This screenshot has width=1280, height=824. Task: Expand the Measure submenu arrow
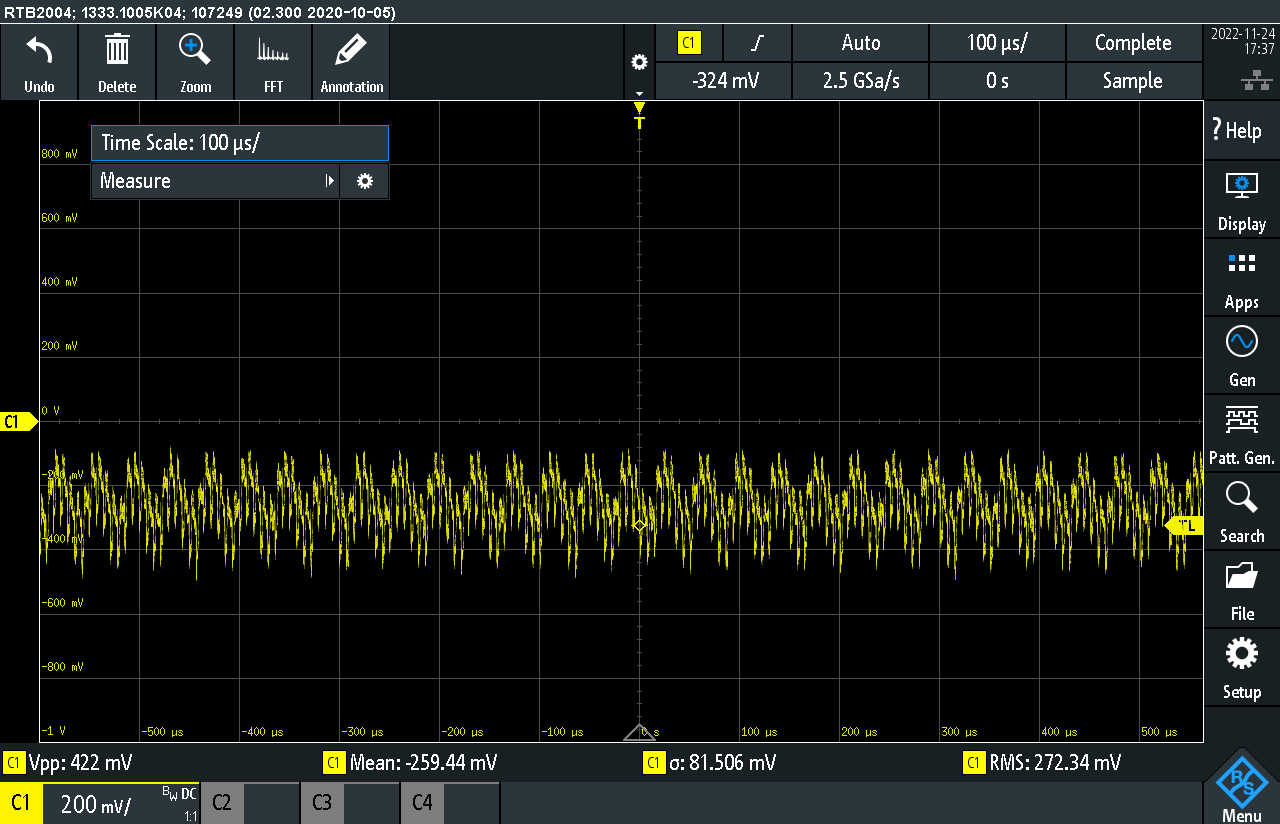click(329, 181)
